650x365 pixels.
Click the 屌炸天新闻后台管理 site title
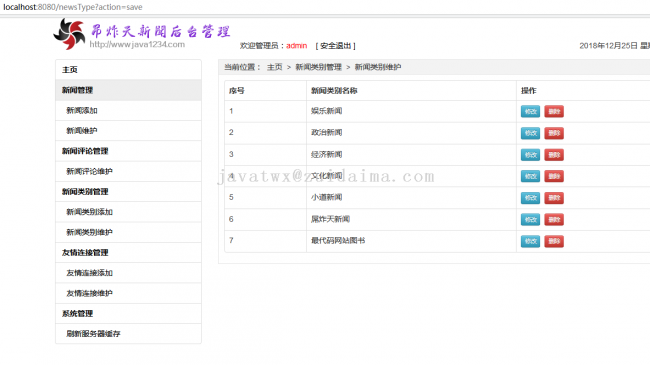click(x=160, y=31)
